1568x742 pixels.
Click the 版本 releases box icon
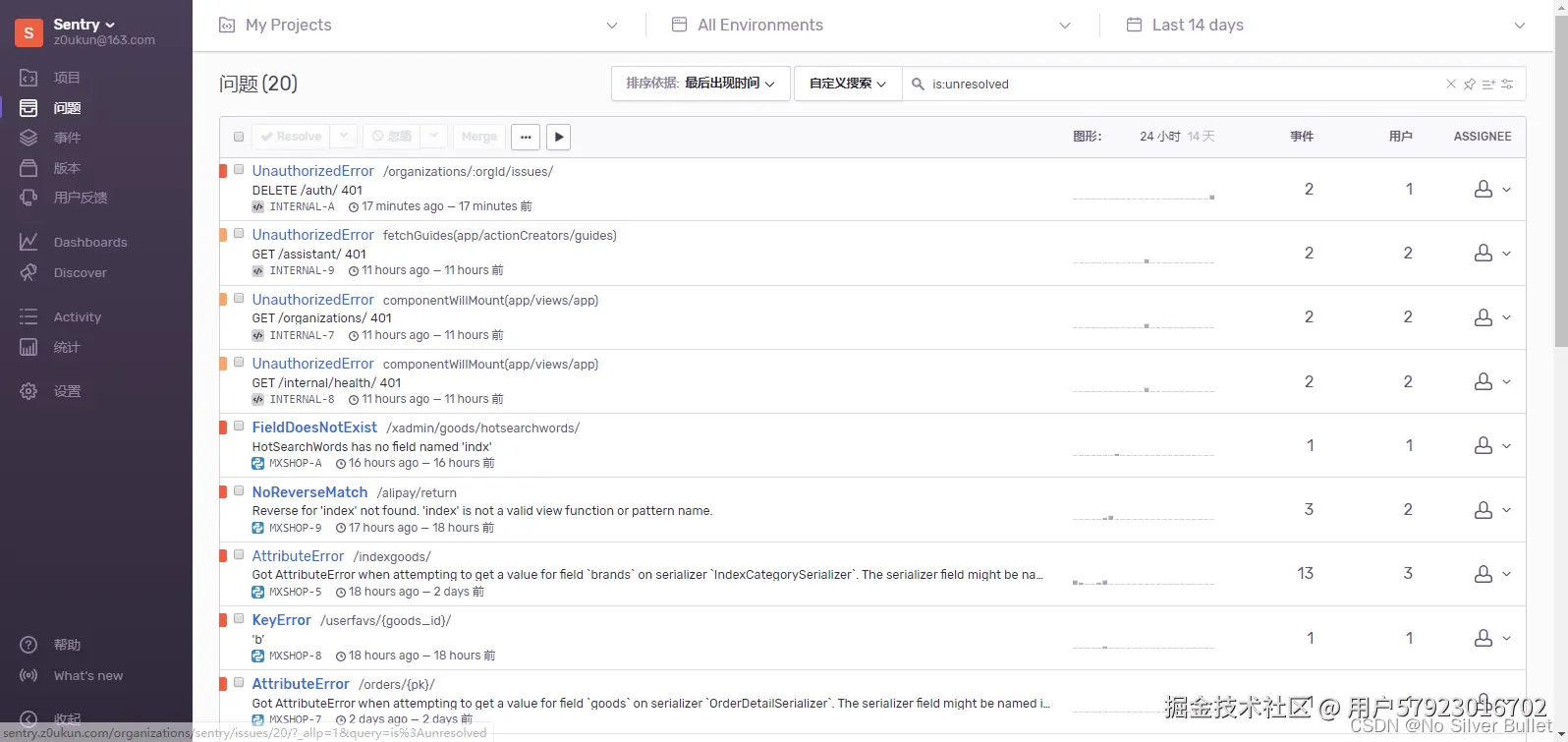tap(28, 168)
